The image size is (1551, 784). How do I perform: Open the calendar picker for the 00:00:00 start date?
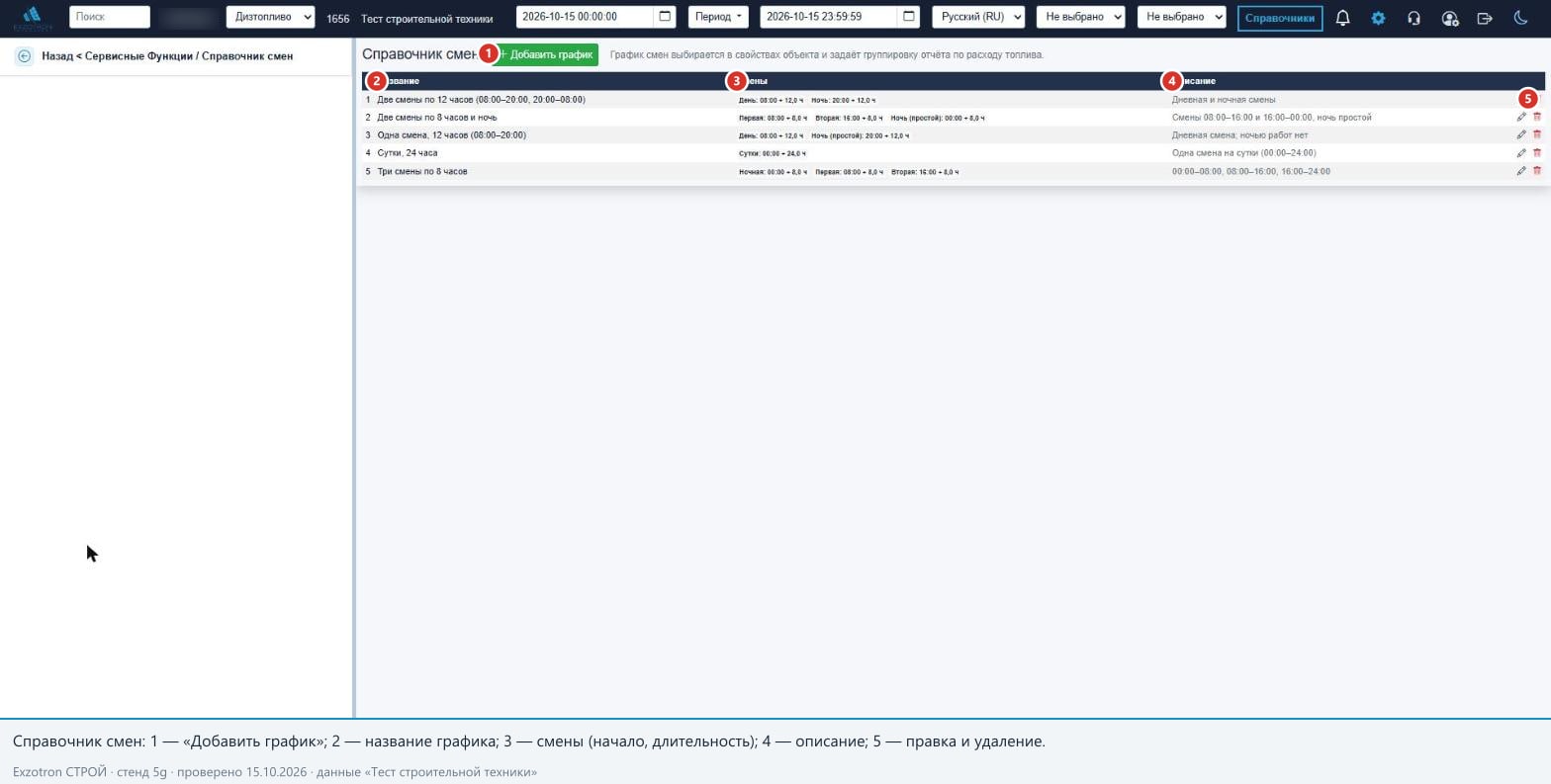tap(665, 17)
